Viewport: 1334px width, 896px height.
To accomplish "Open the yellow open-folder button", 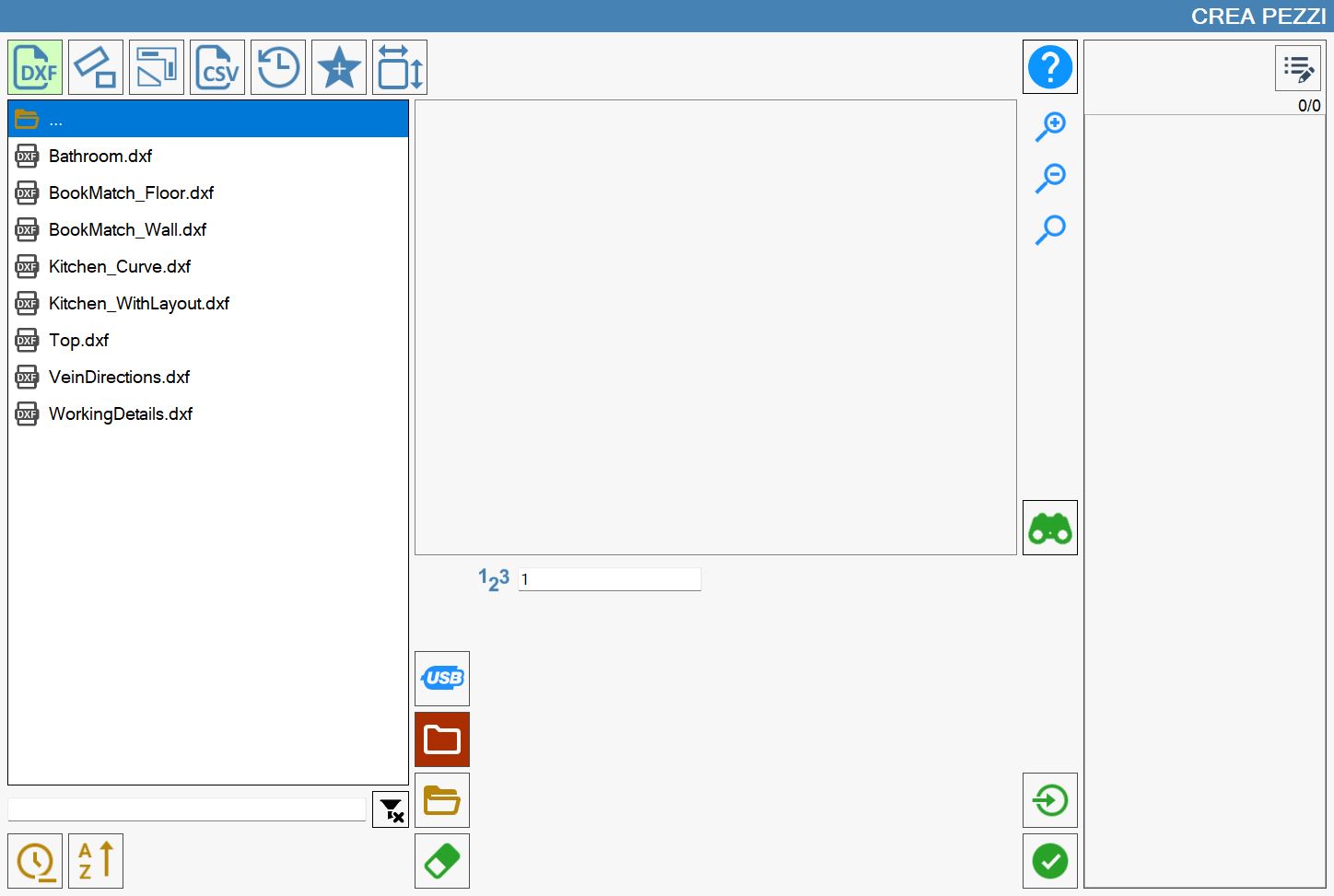I will point(442,800).
